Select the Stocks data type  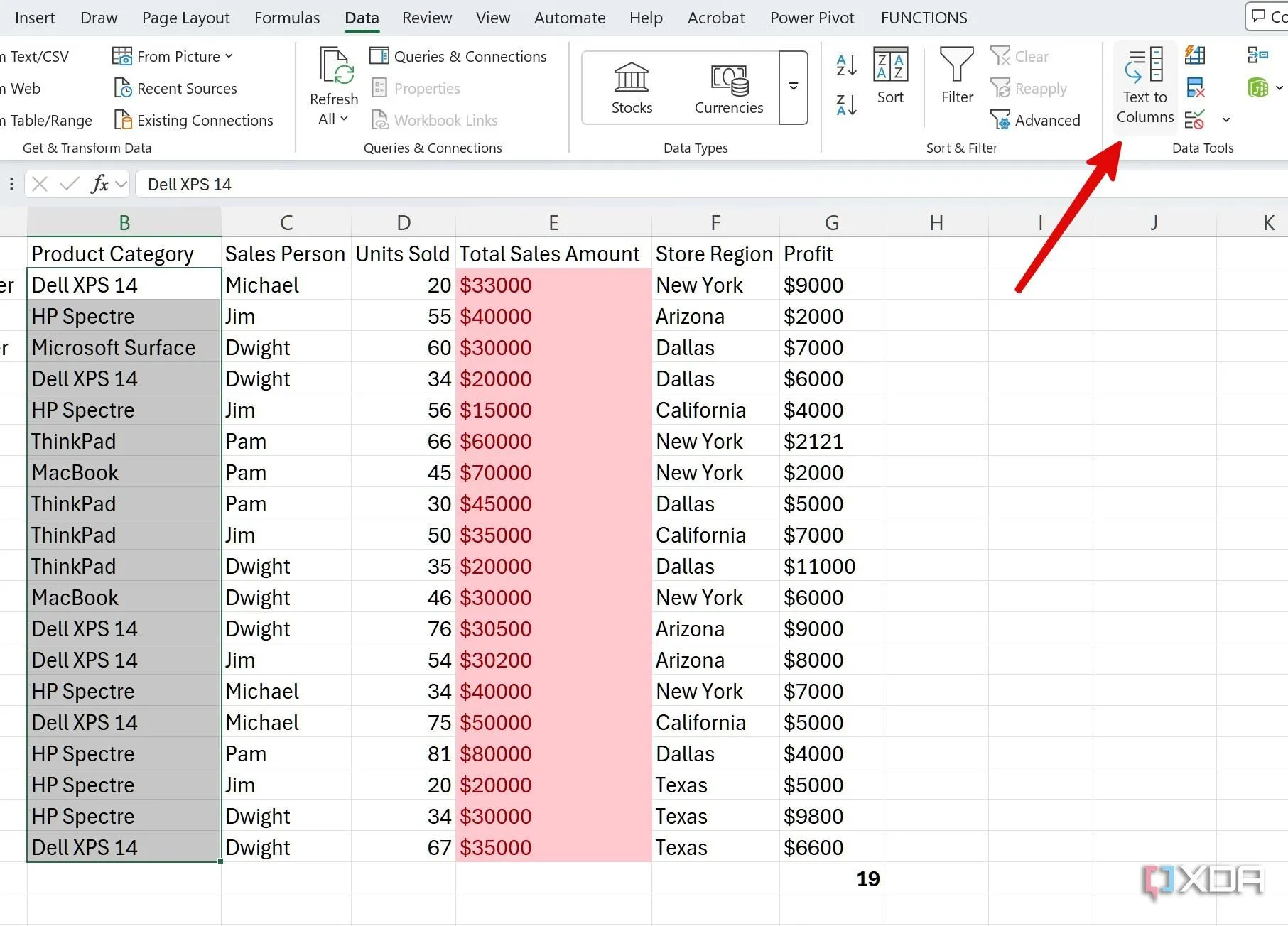[632, 88]
